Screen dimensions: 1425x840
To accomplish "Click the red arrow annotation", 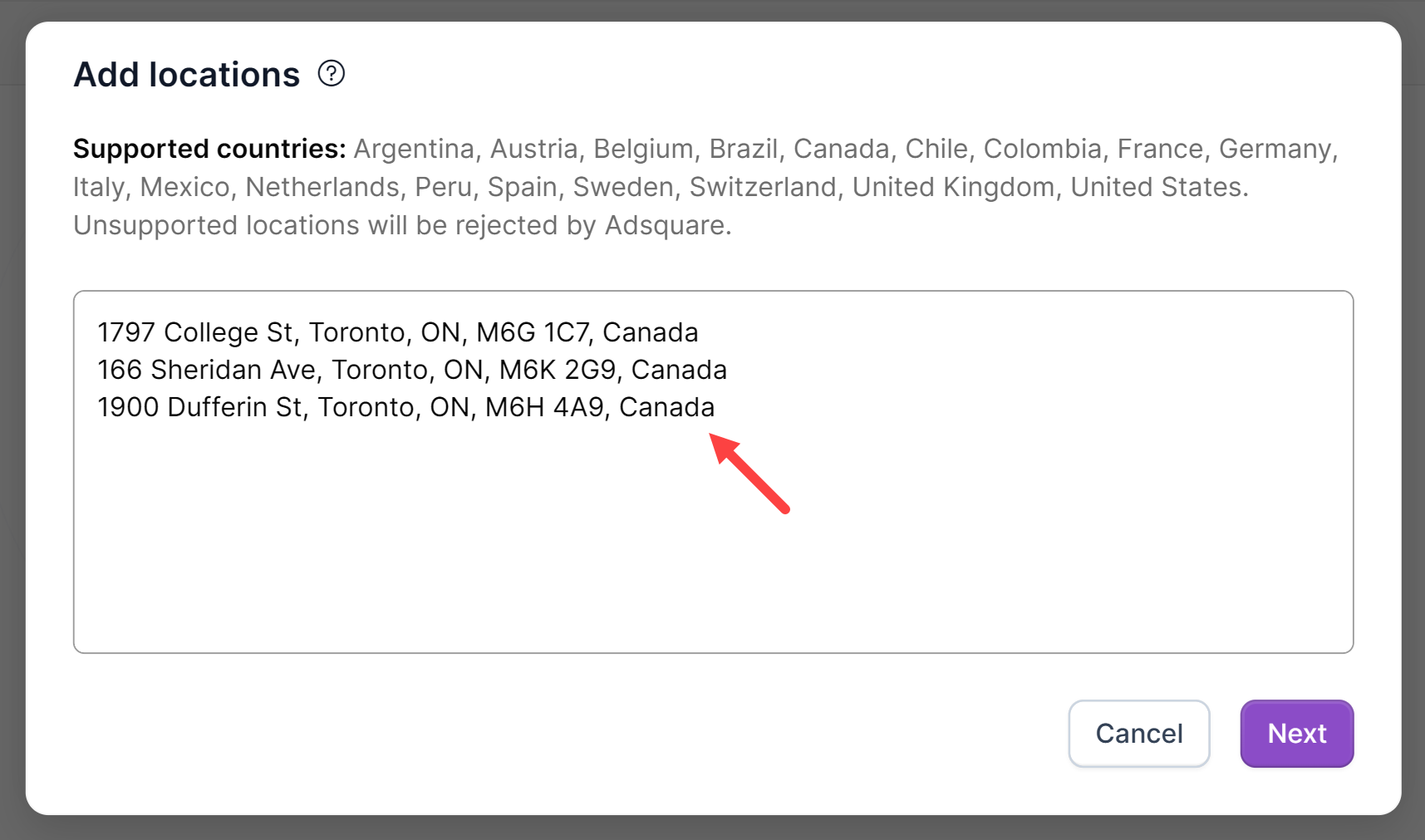I will pyautogui.click(x=749, y=474).
